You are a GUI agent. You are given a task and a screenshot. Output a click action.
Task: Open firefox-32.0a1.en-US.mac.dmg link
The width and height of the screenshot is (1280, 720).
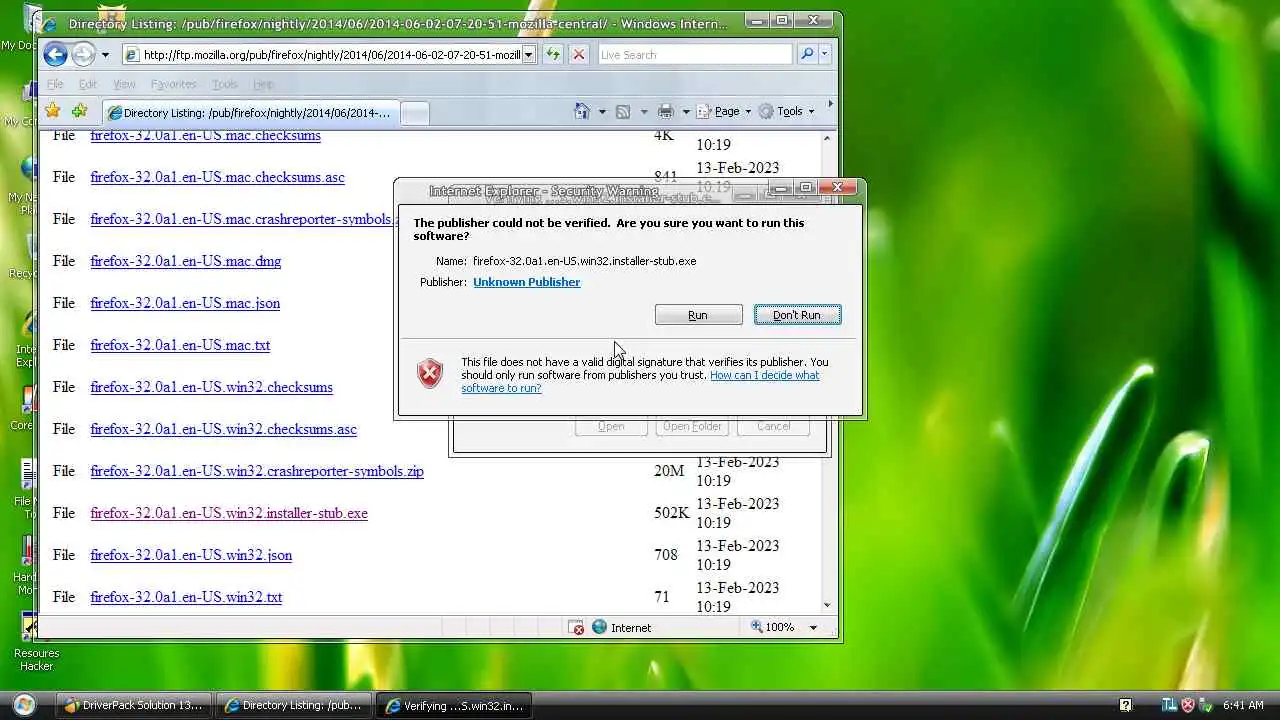point(185,261)
